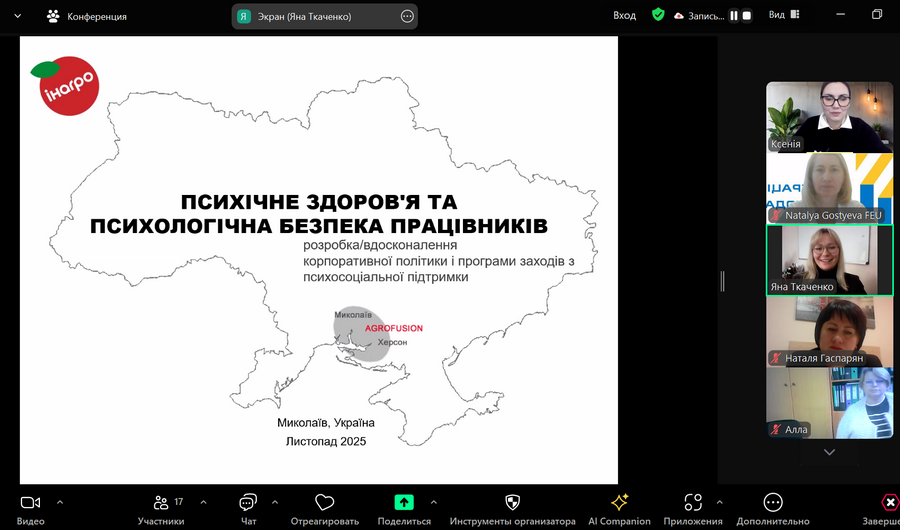Open the View layout menu

pyautogui.click(x=784, y=16)
